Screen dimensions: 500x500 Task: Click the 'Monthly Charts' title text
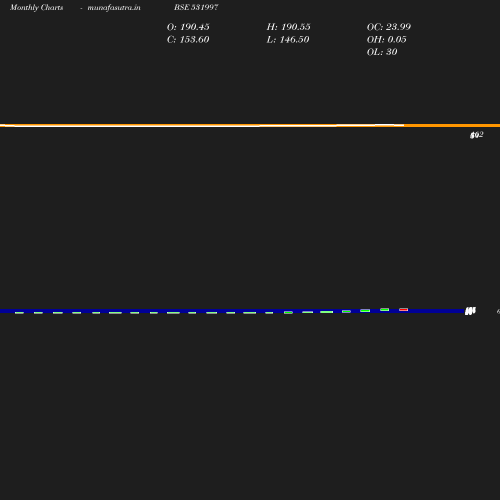pos(37,7)
